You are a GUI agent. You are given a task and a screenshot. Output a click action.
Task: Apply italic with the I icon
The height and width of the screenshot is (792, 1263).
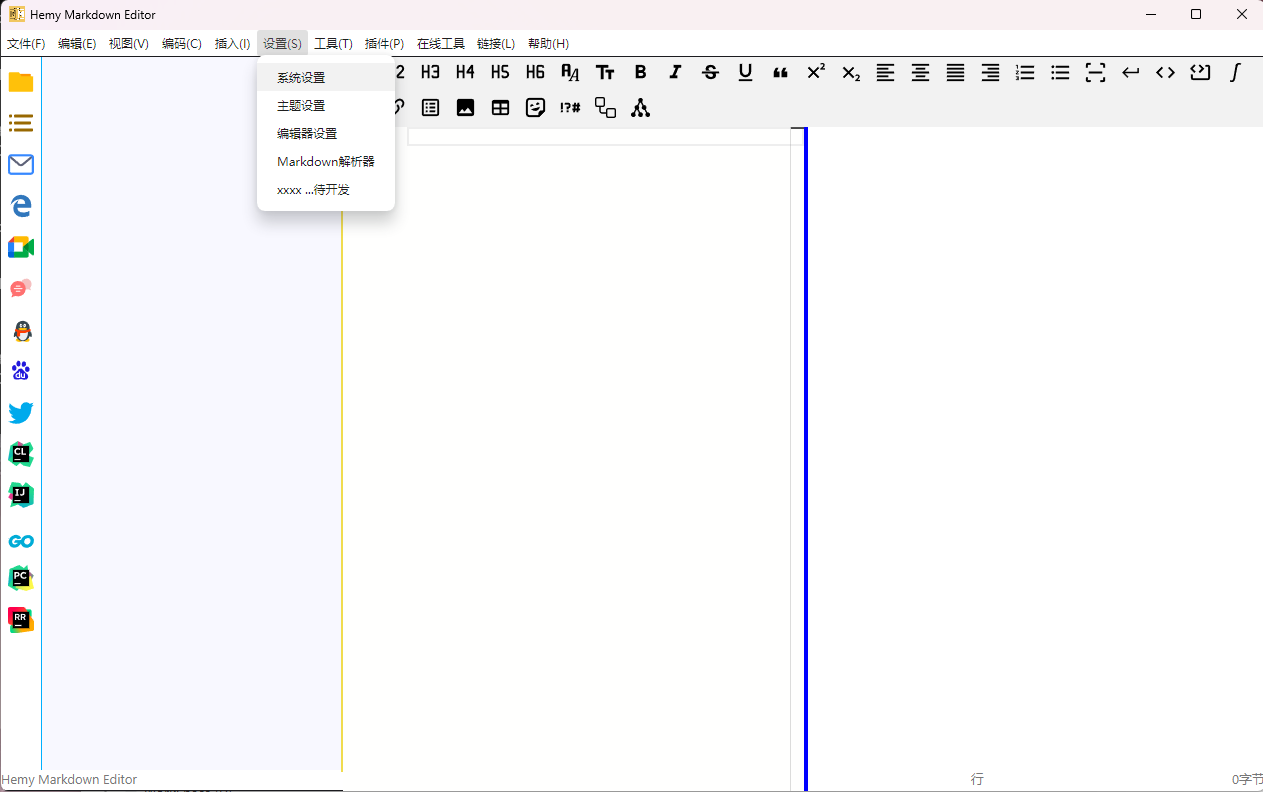click(675, 72)
